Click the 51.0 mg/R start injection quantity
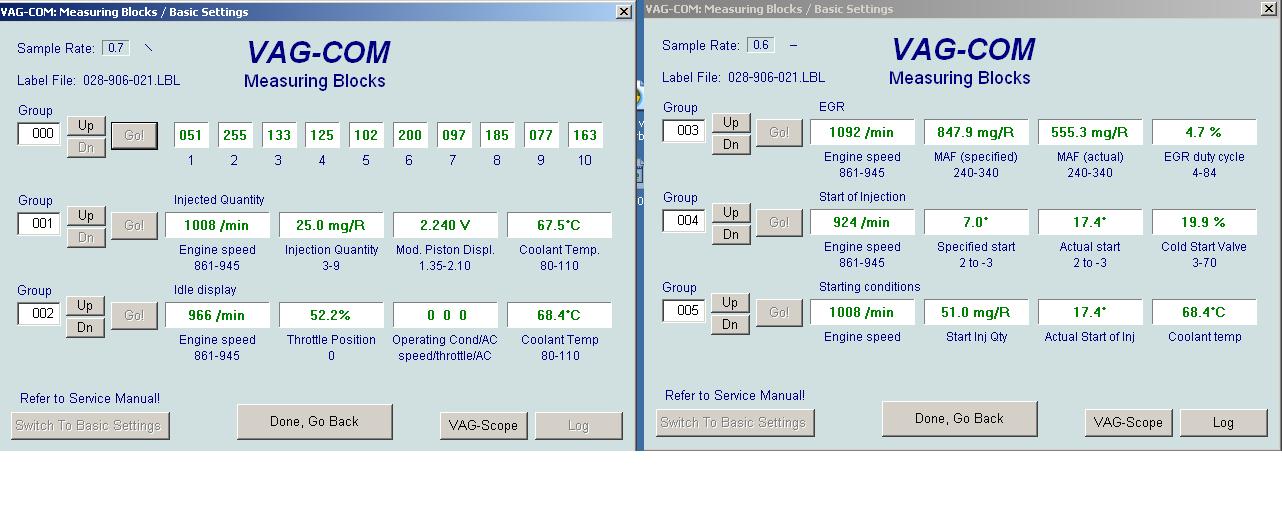Screen dimensions: 1282x525 (x=976, y=312)
